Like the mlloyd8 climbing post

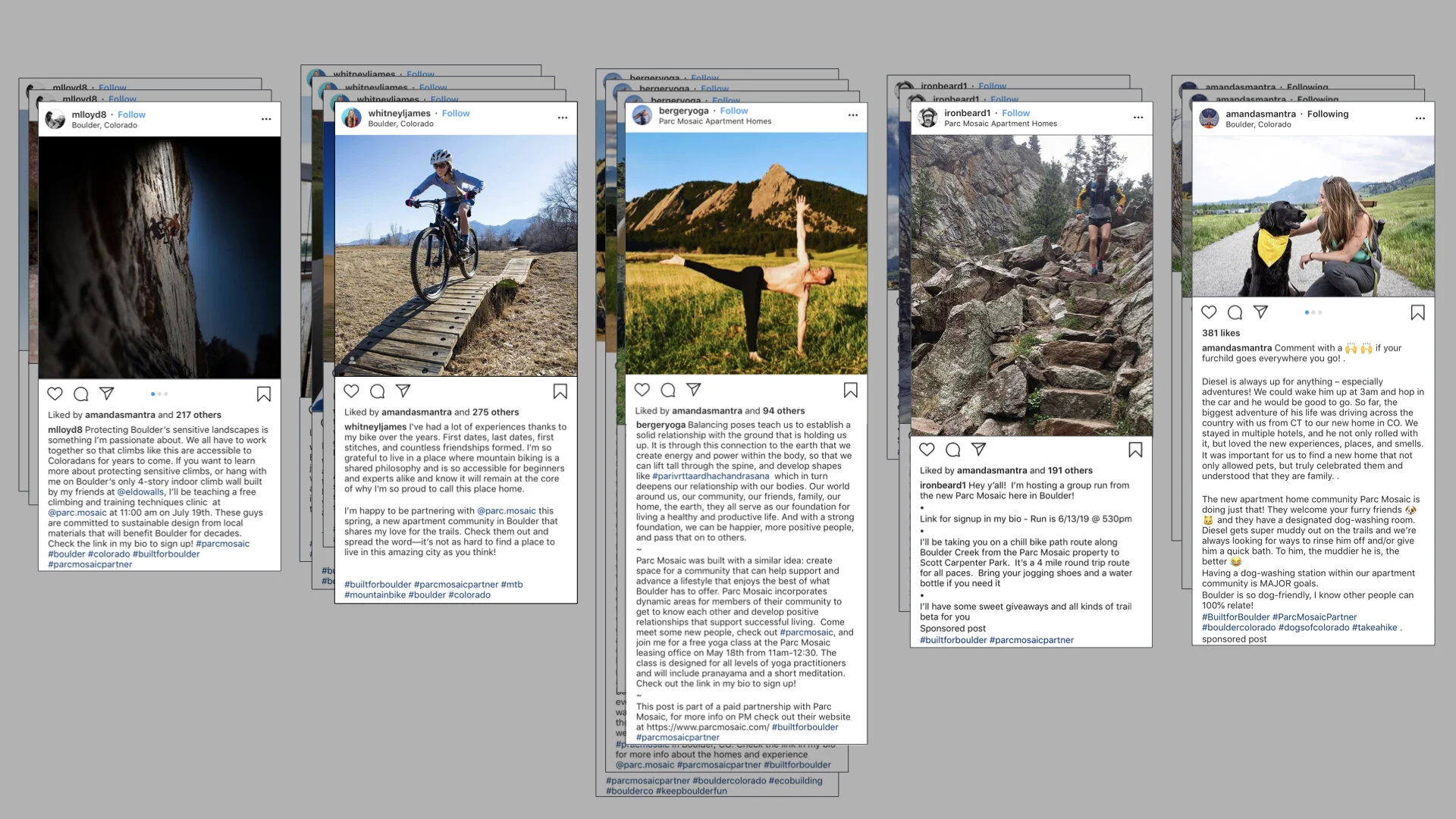[55, 394]
